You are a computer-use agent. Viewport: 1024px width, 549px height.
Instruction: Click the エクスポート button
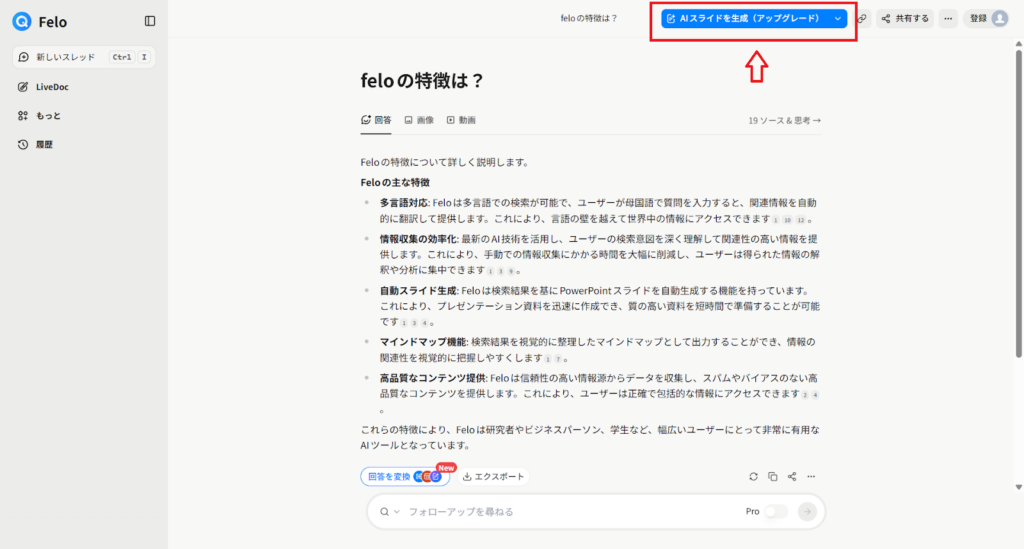click(x=493, y=477)
